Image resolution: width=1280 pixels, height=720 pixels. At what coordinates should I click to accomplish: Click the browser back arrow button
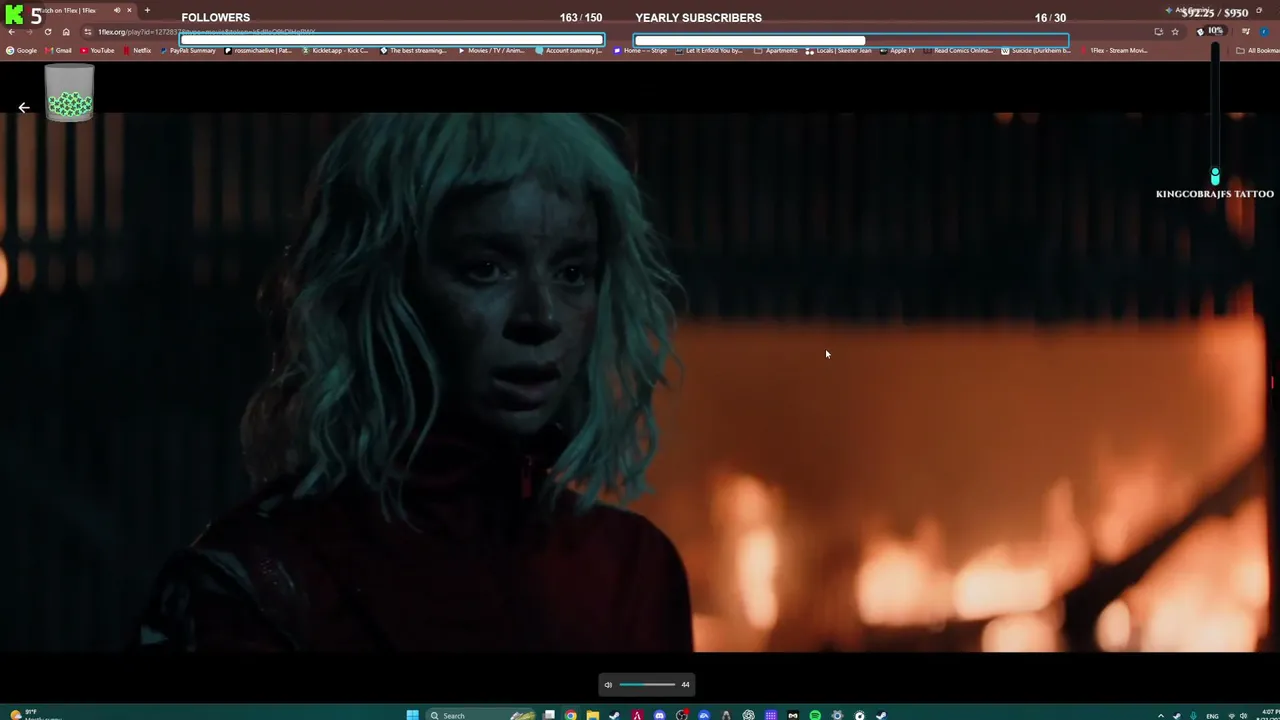pyautogui.click(x=11, y=32)
